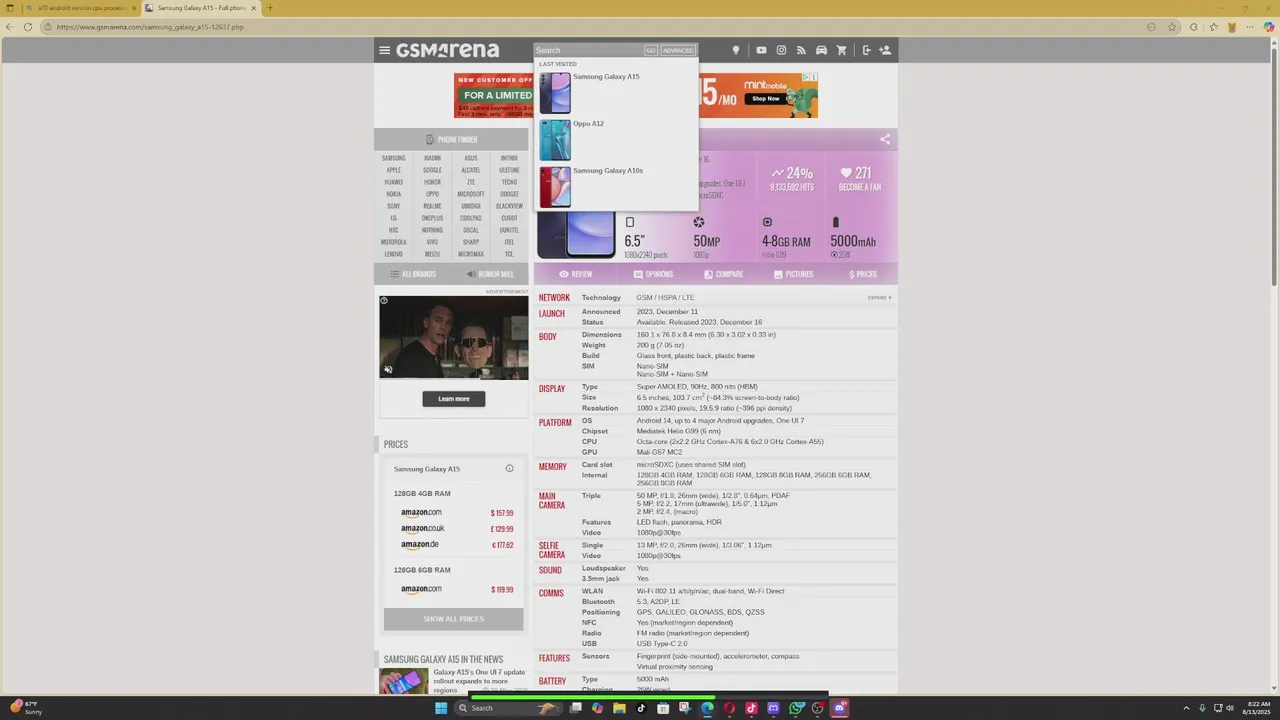Click the GSMArena logo
The height and width of the screenshot is (720, 1280).
pyautogui.click(x=447, y=50)
